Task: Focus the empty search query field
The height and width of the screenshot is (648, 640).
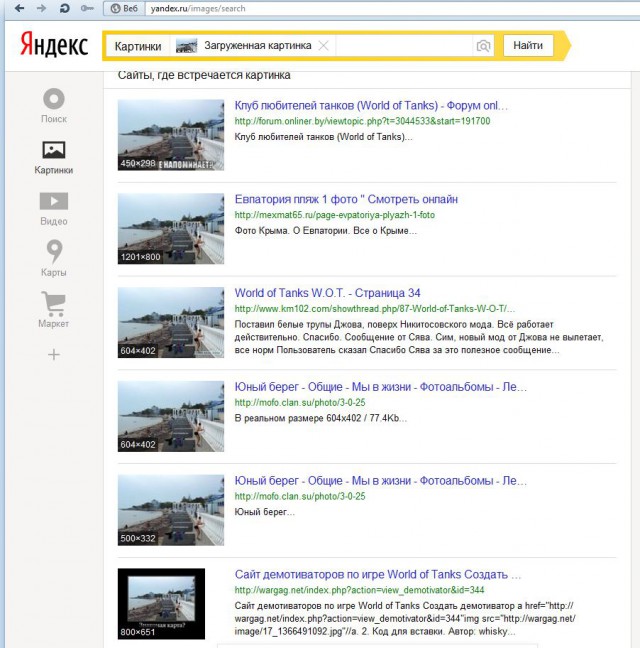Action: [404, 45]
